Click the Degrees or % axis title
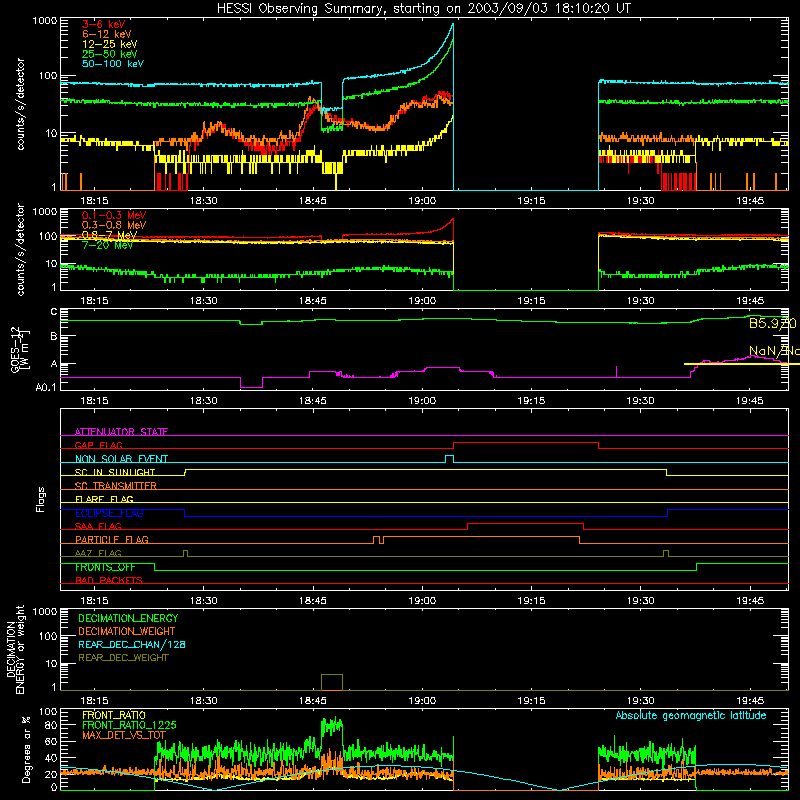 point(26,749)
